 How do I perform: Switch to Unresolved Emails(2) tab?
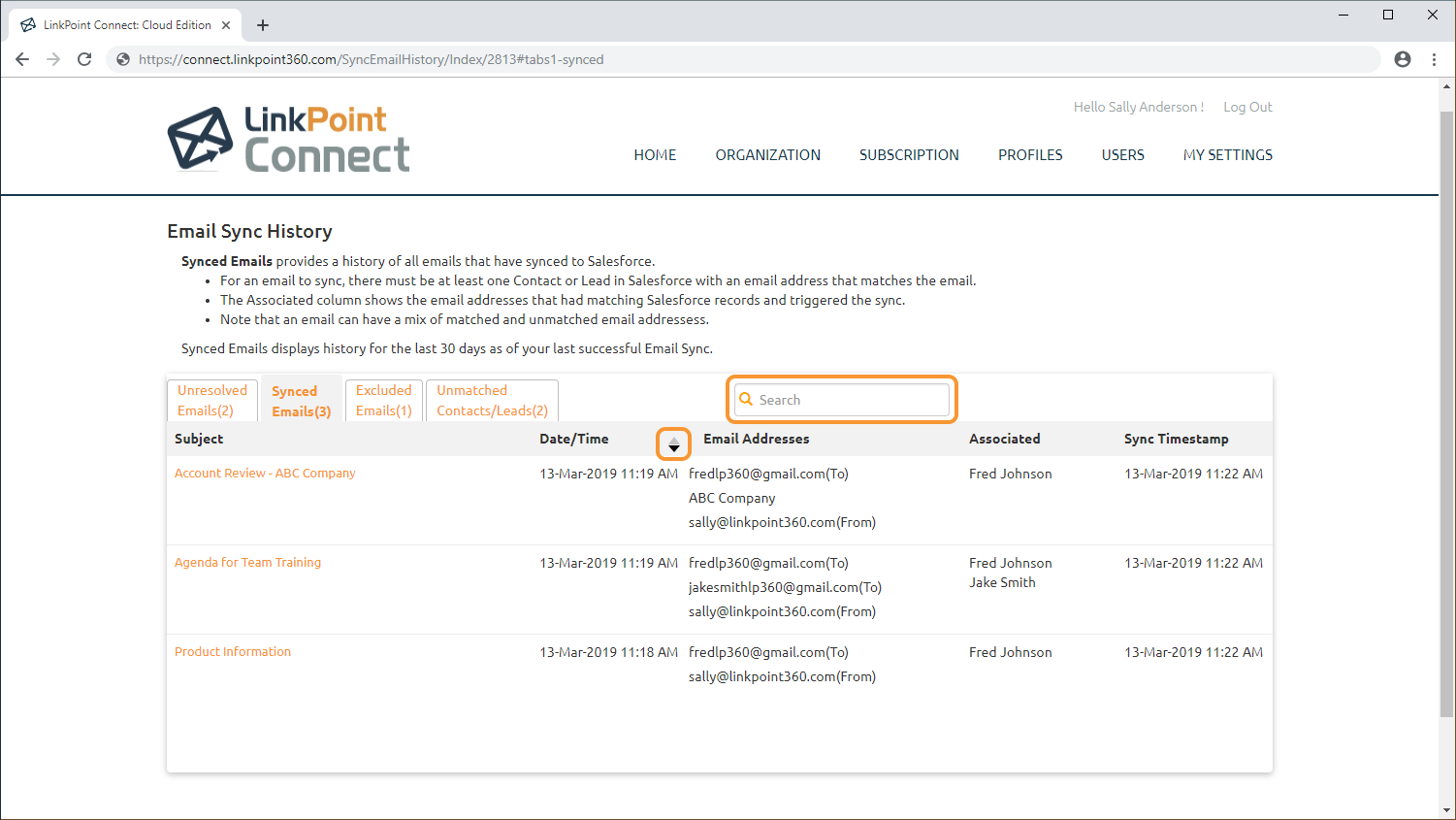pos(212,401)
